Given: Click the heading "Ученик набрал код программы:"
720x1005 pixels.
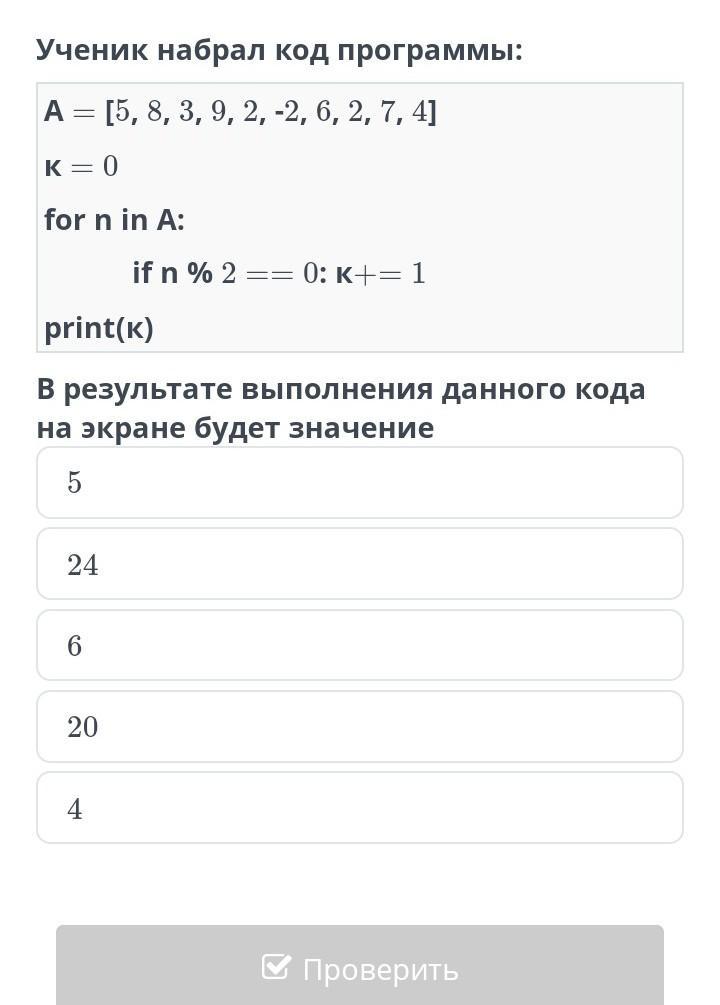Looking at the screenshot, I should [x=279, y=50].
